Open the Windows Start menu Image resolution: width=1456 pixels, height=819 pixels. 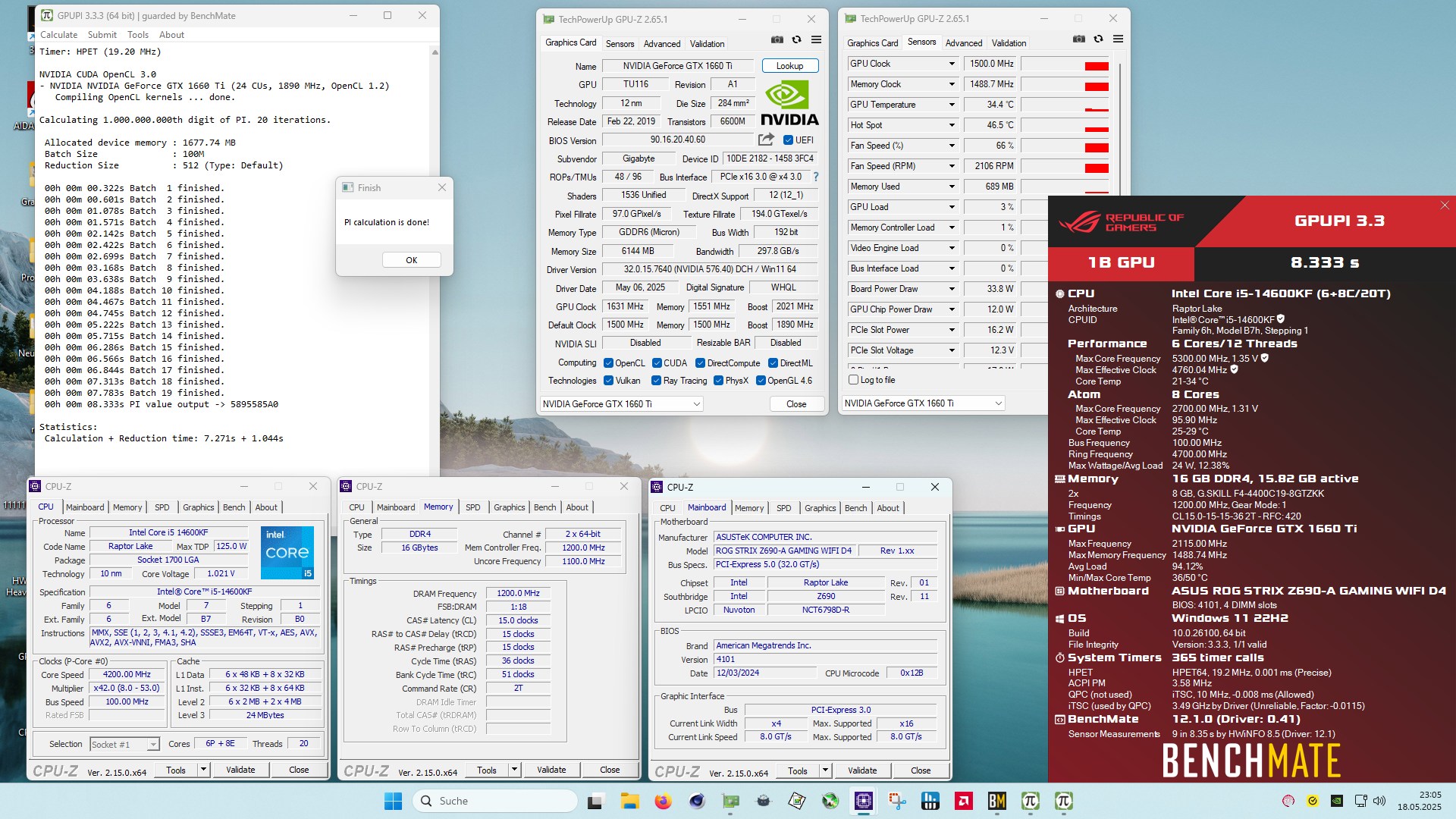(393, 801)
